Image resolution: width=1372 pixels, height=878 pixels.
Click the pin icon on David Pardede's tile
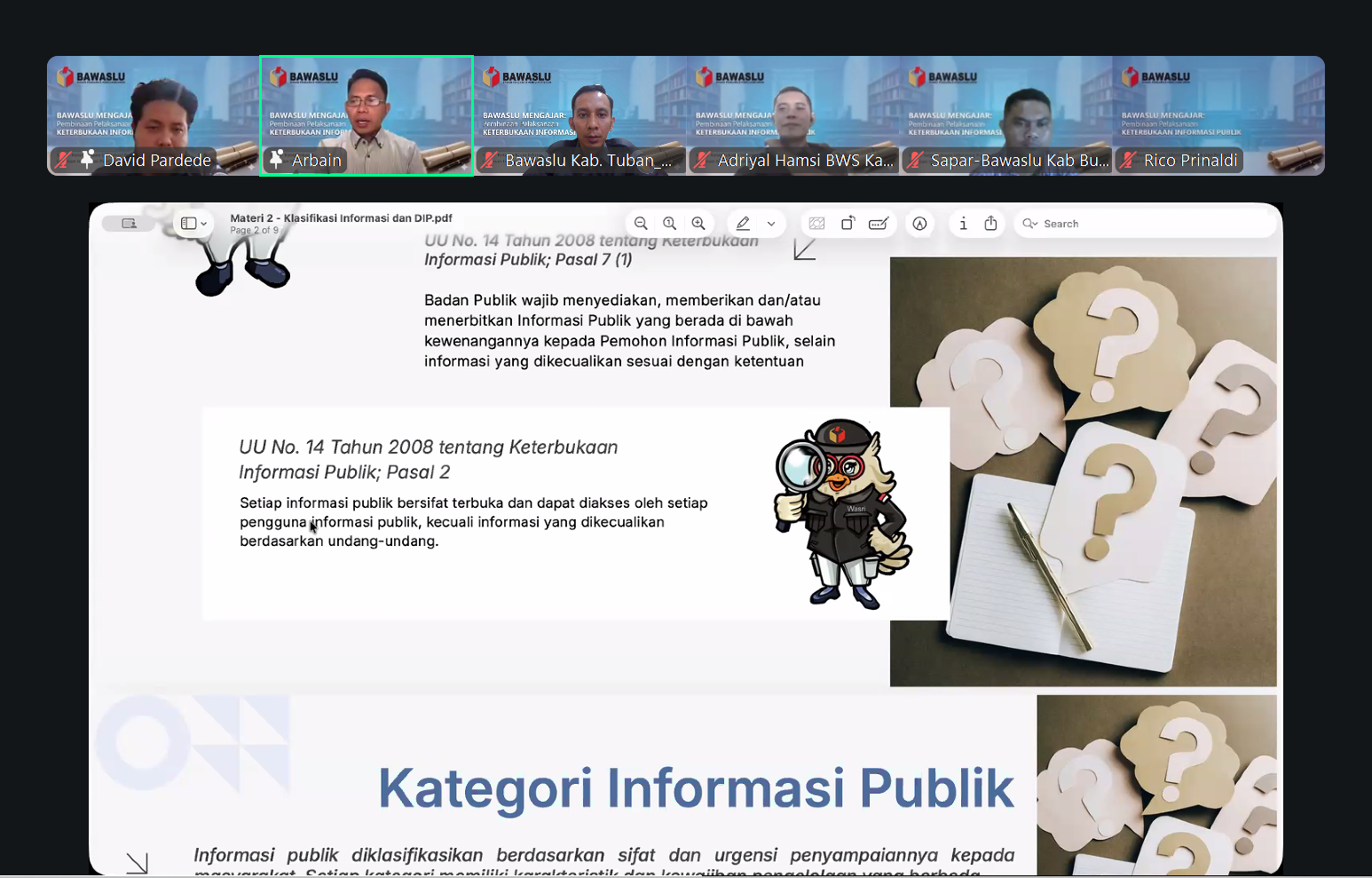pyautogui.click(x=87, y=160)
